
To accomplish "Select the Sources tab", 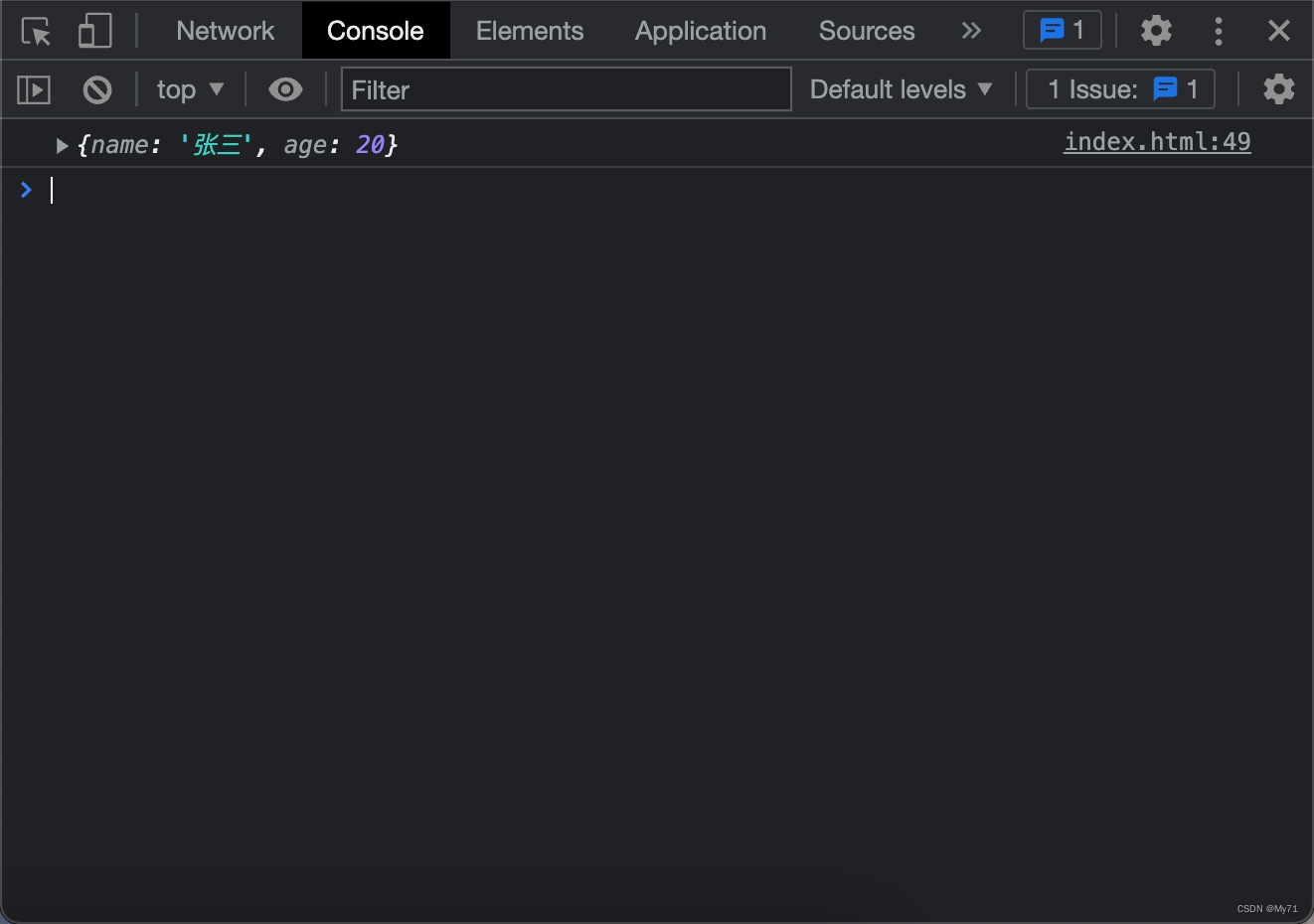I will (x=866, y=32).
